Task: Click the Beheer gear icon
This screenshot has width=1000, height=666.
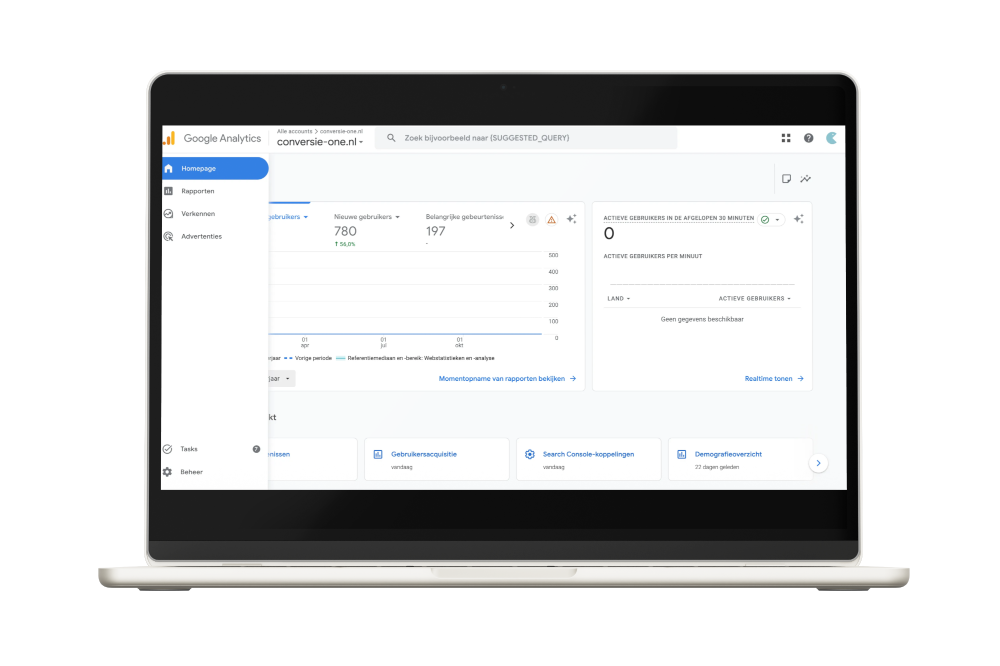Action: [167, 472]
